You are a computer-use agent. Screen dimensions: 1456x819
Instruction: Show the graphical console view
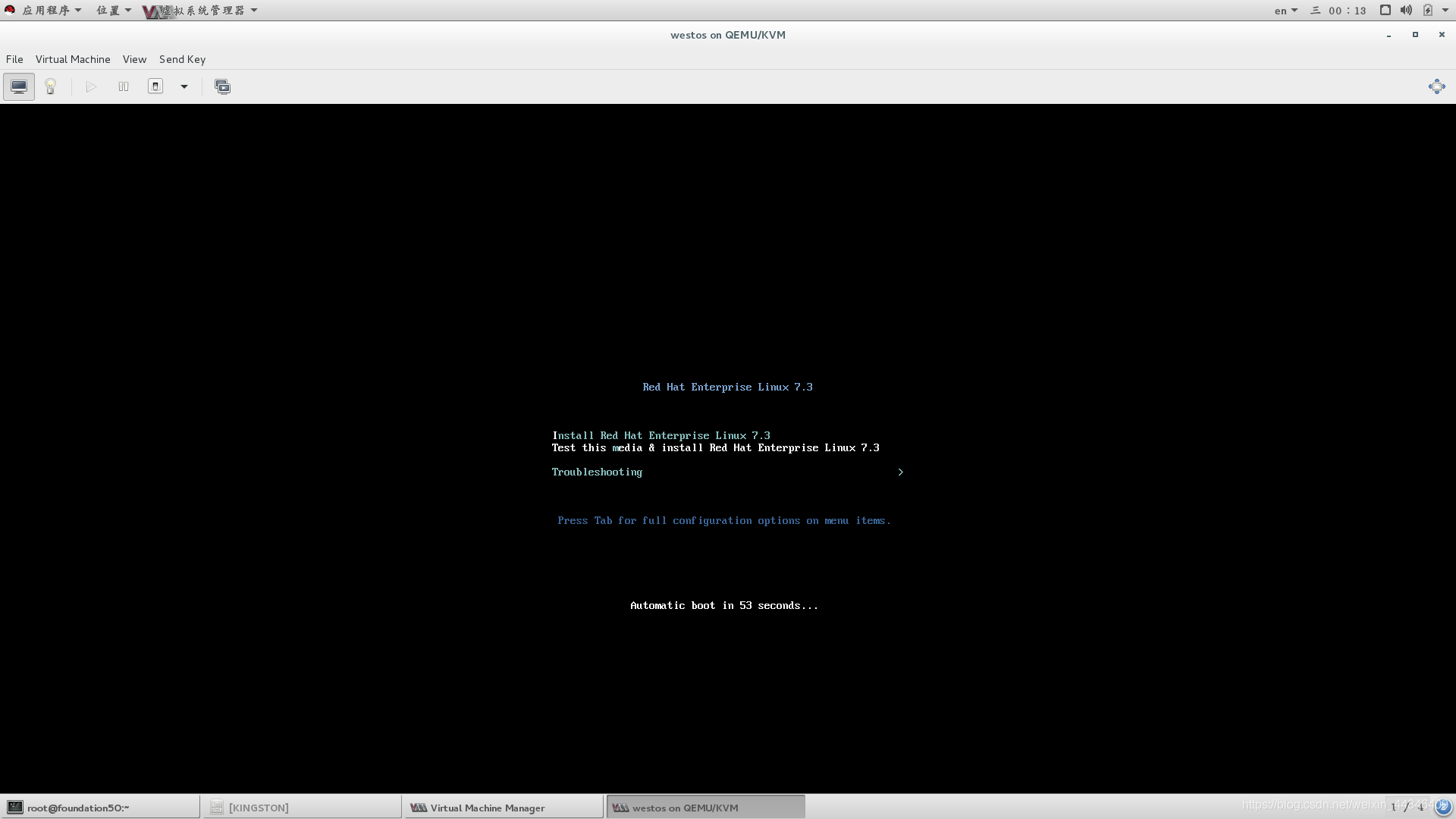pyautogui.click(x=19, y=86)
